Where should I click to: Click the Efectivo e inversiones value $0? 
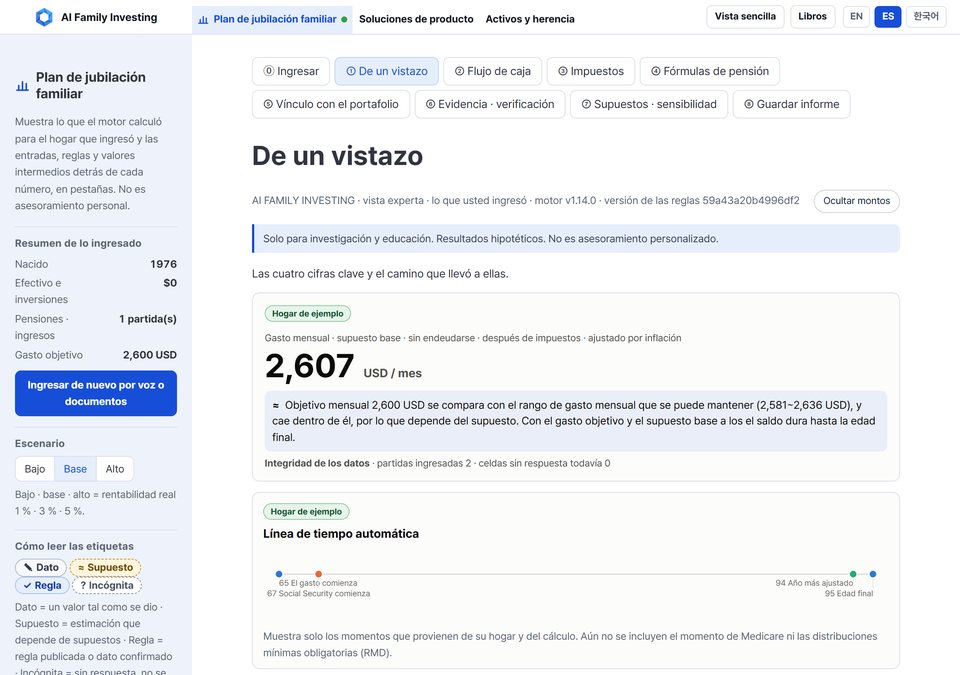170,283
